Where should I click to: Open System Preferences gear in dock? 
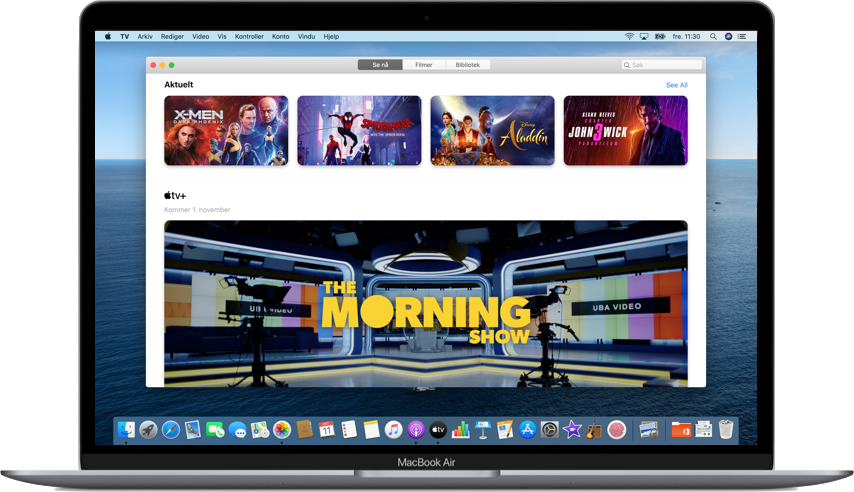(550, 430)
